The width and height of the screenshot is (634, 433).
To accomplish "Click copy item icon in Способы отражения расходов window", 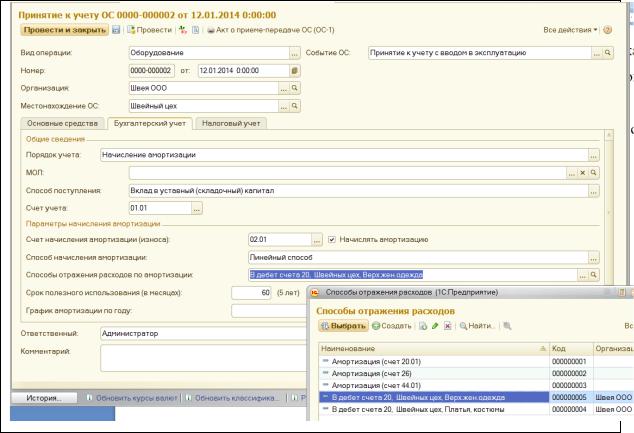I will pos(423,326).
